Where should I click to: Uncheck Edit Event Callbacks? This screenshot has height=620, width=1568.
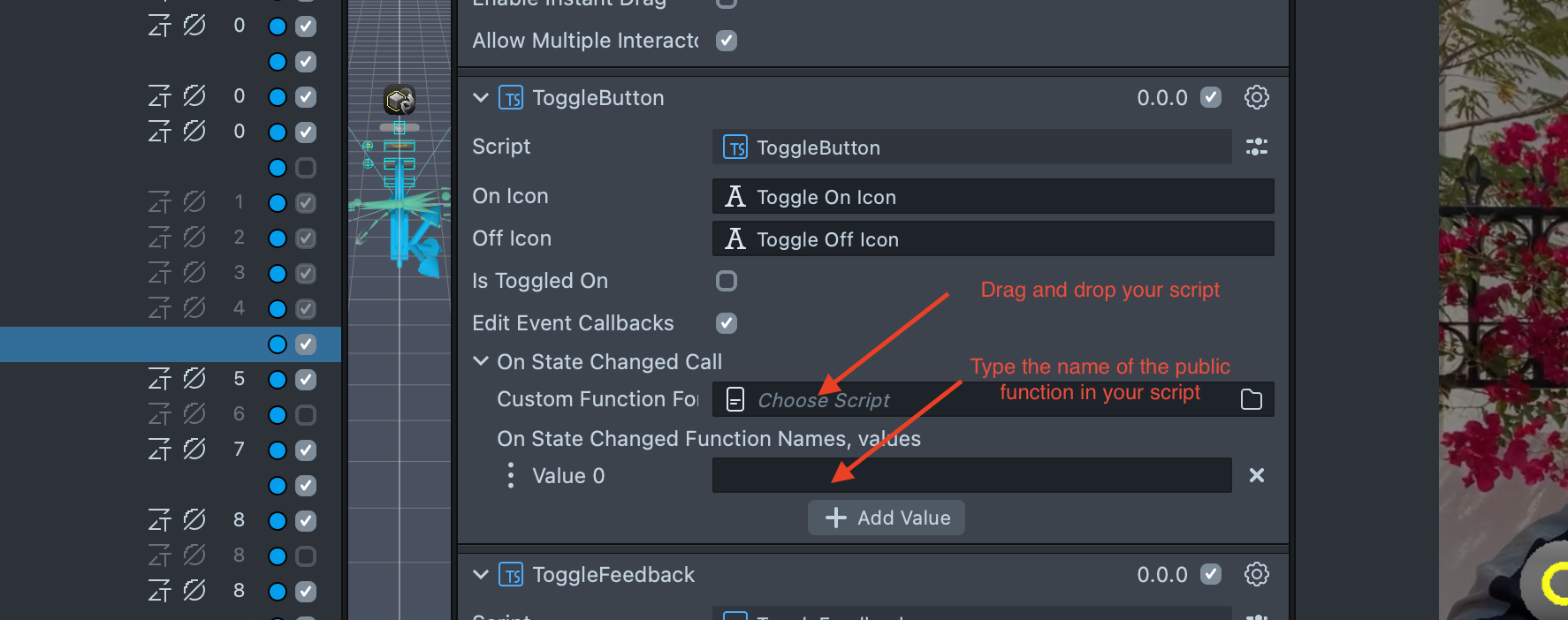[x=727, y=323]
